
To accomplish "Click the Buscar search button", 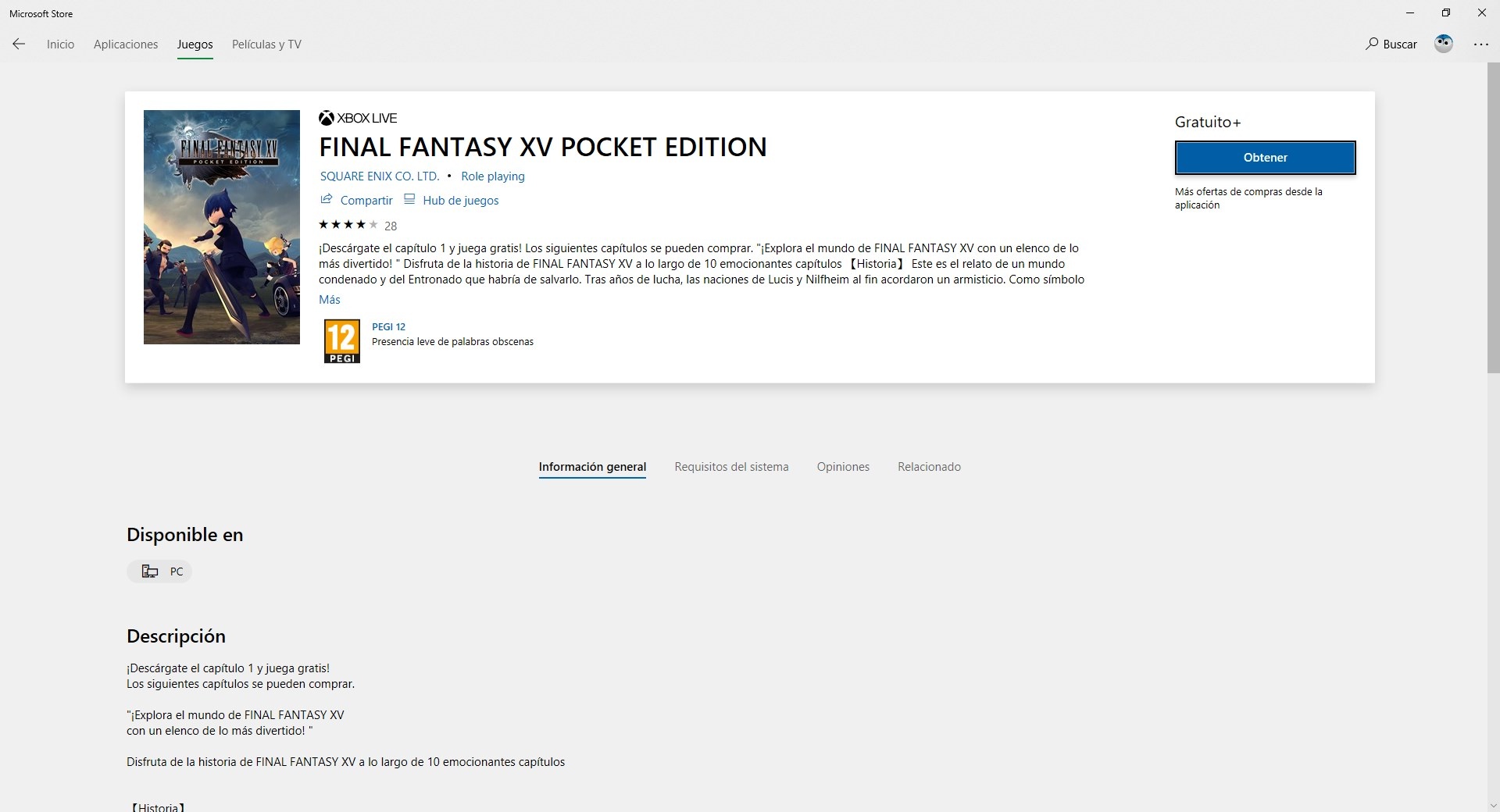I will click(x=1391, y=45).
